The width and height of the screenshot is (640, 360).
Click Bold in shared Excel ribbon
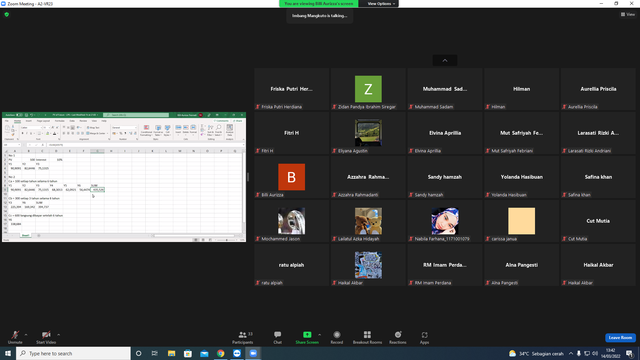(x=22, y=133)
